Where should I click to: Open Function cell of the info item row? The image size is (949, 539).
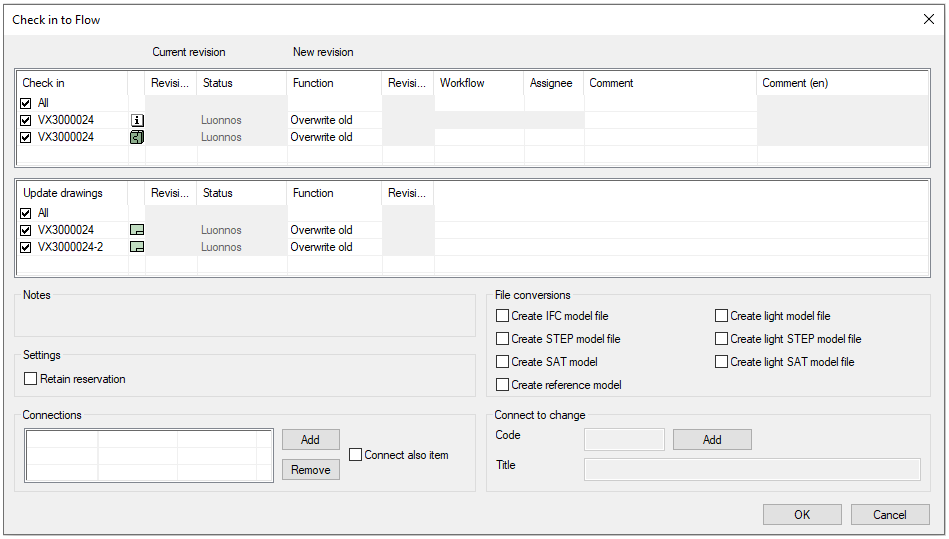tap(334, 120)
